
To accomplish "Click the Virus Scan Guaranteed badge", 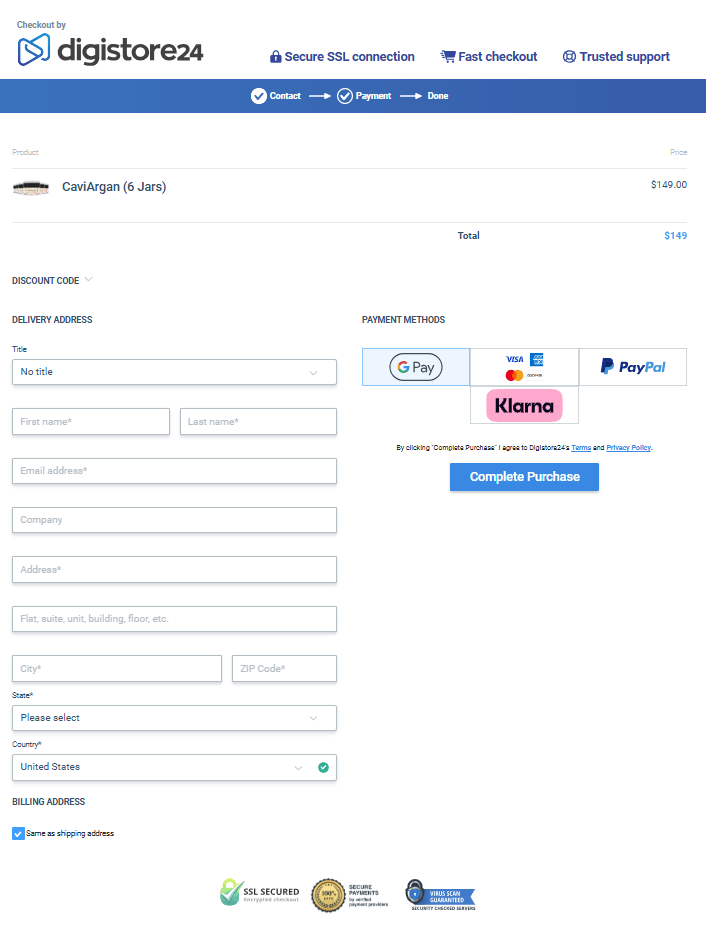I will [x=440, y=894].
